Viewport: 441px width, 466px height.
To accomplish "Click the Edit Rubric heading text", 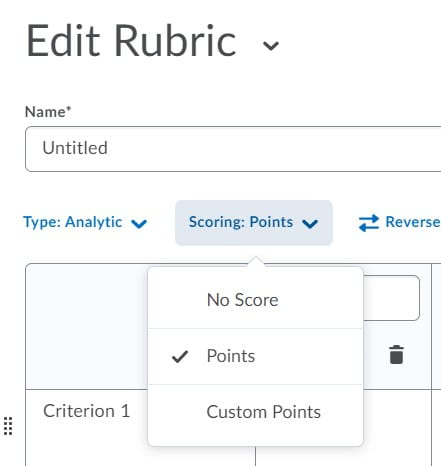I will 131,41.
